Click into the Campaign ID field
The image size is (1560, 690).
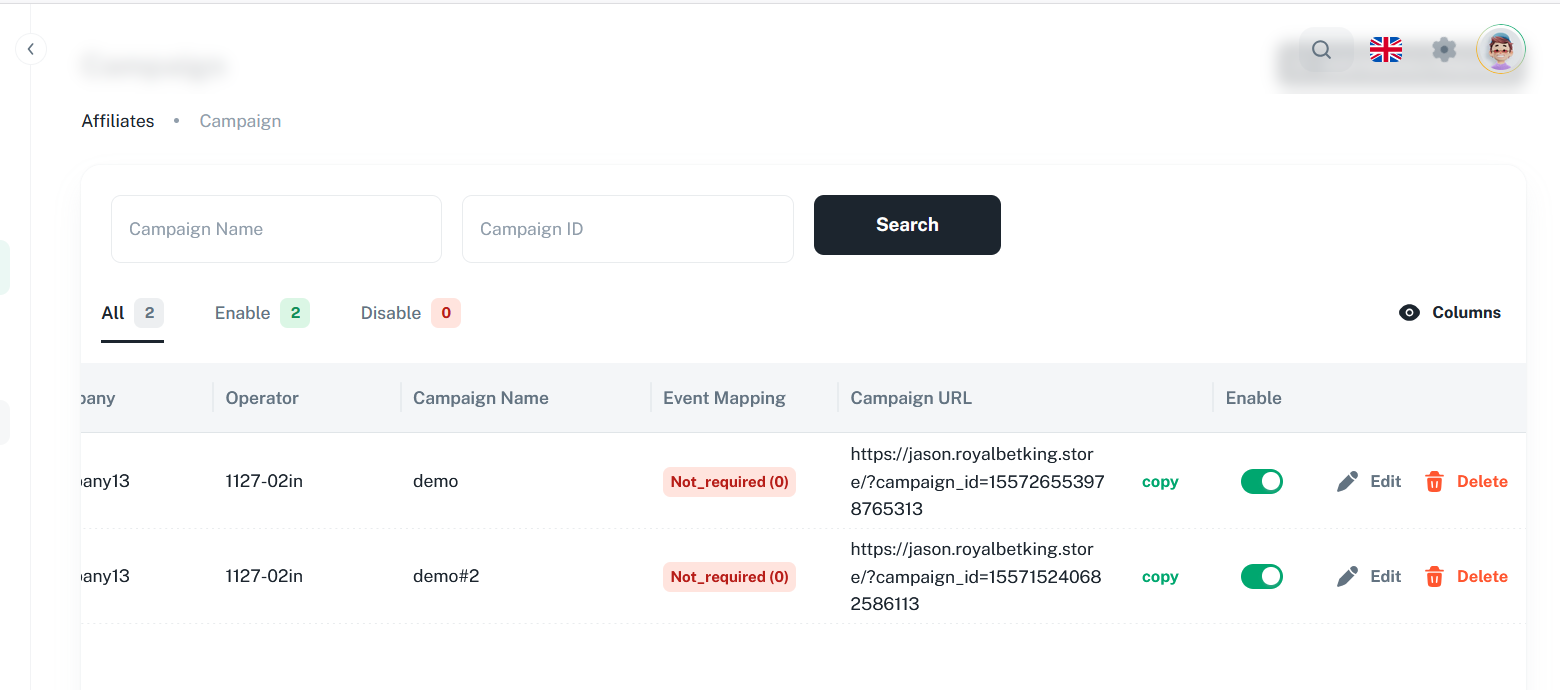[627, 229]
